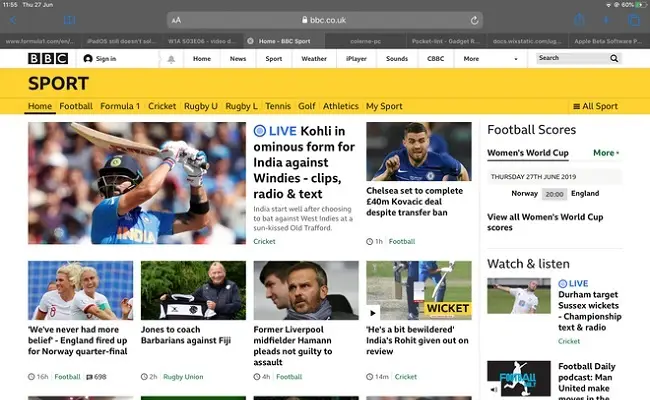
Task: Tap the Safari share icon
Action: [579, 20]
